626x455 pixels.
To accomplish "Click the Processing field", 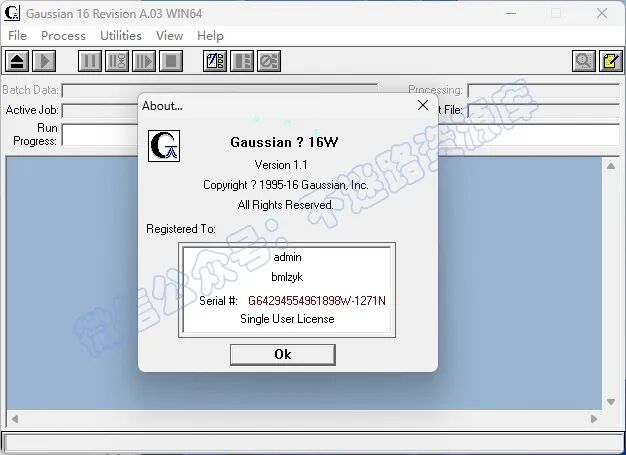I will pyautogui.click(x=544, y=90).
